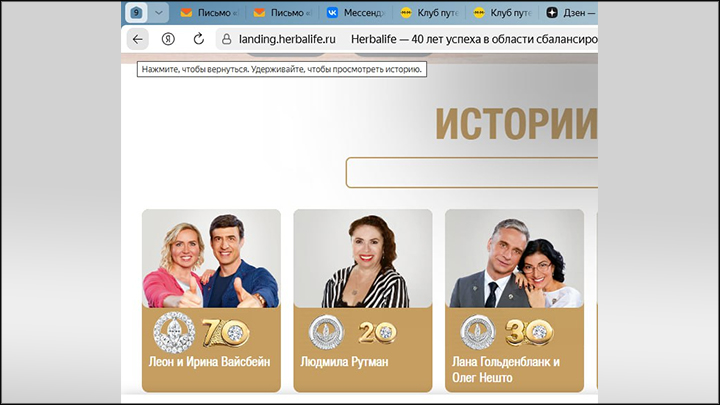The image size is (720, 405).
Task: Expand the tab list dropdown chevron
Action: (x=159, y=13)
